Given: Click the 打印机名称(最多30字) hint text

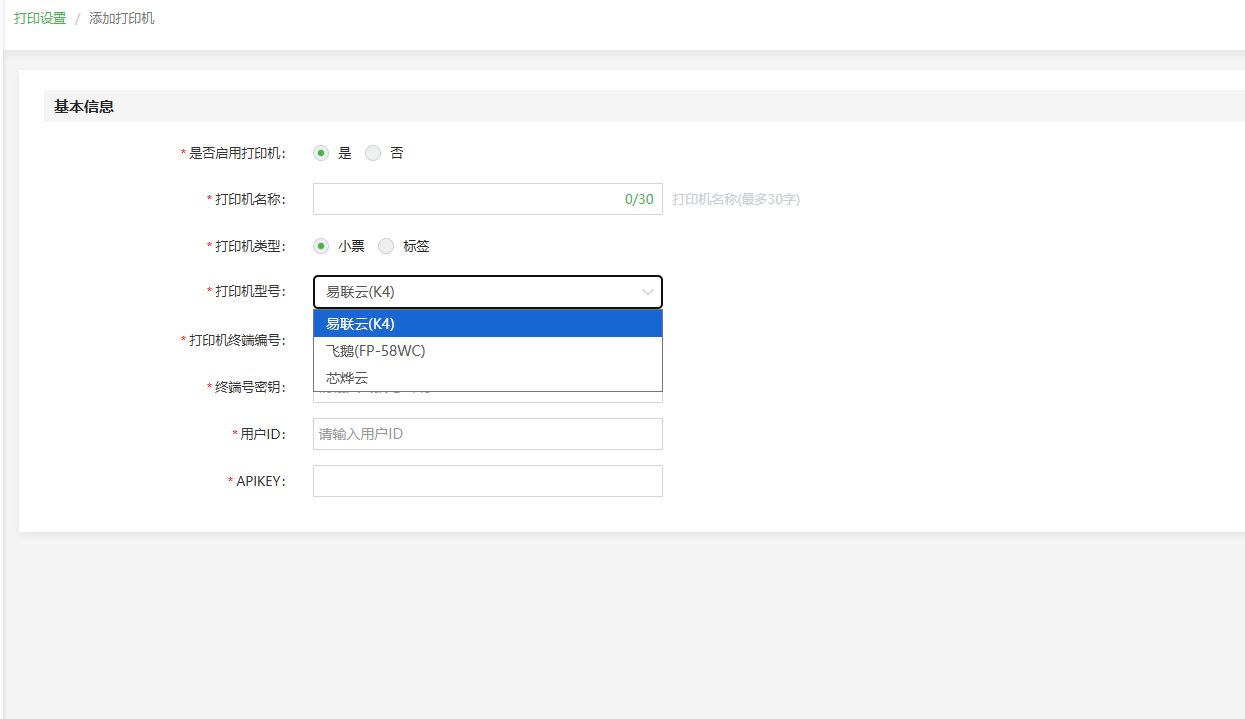Looking at the screenshot, I should (736, 199).
